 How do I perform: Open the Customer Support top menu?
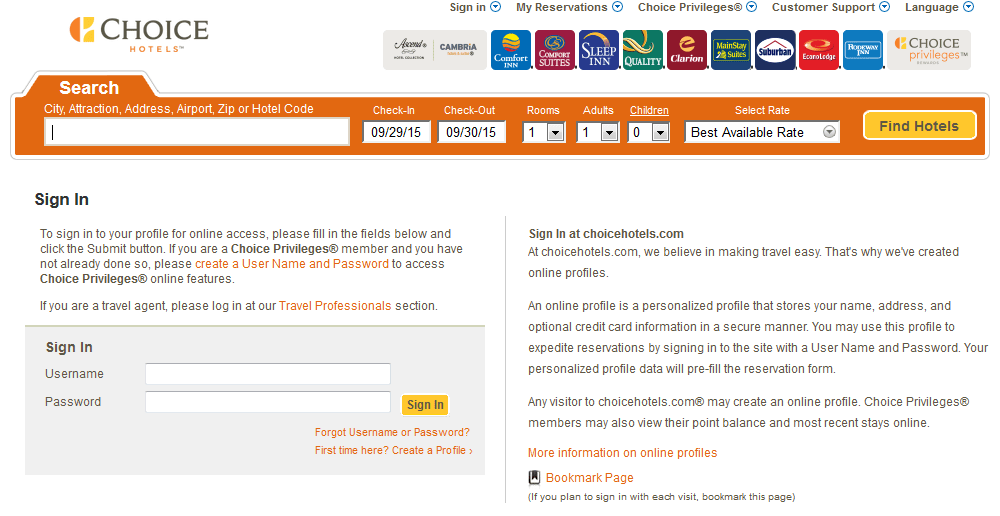[x=823, y=7]
